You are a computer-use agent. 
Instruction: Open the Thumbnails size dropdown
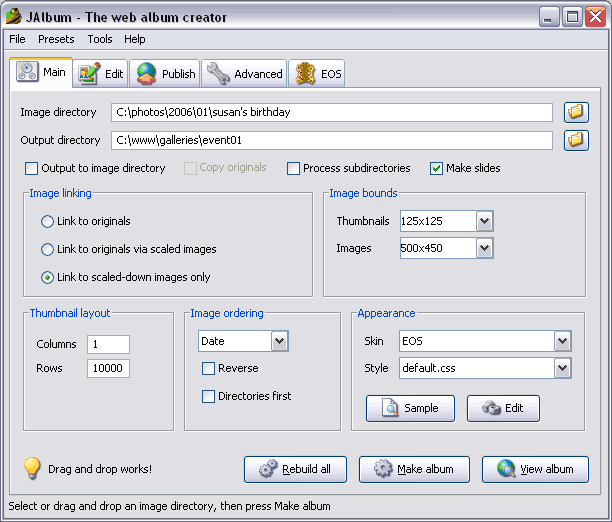484,221
